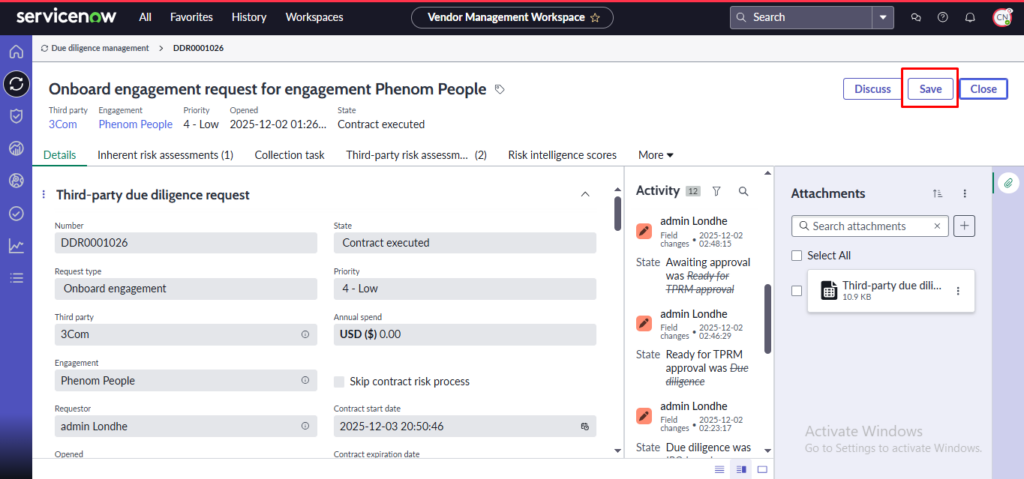
Task: Tick the Third-party due diligence attachment checkbox
Action: click(x=796, y=291)
